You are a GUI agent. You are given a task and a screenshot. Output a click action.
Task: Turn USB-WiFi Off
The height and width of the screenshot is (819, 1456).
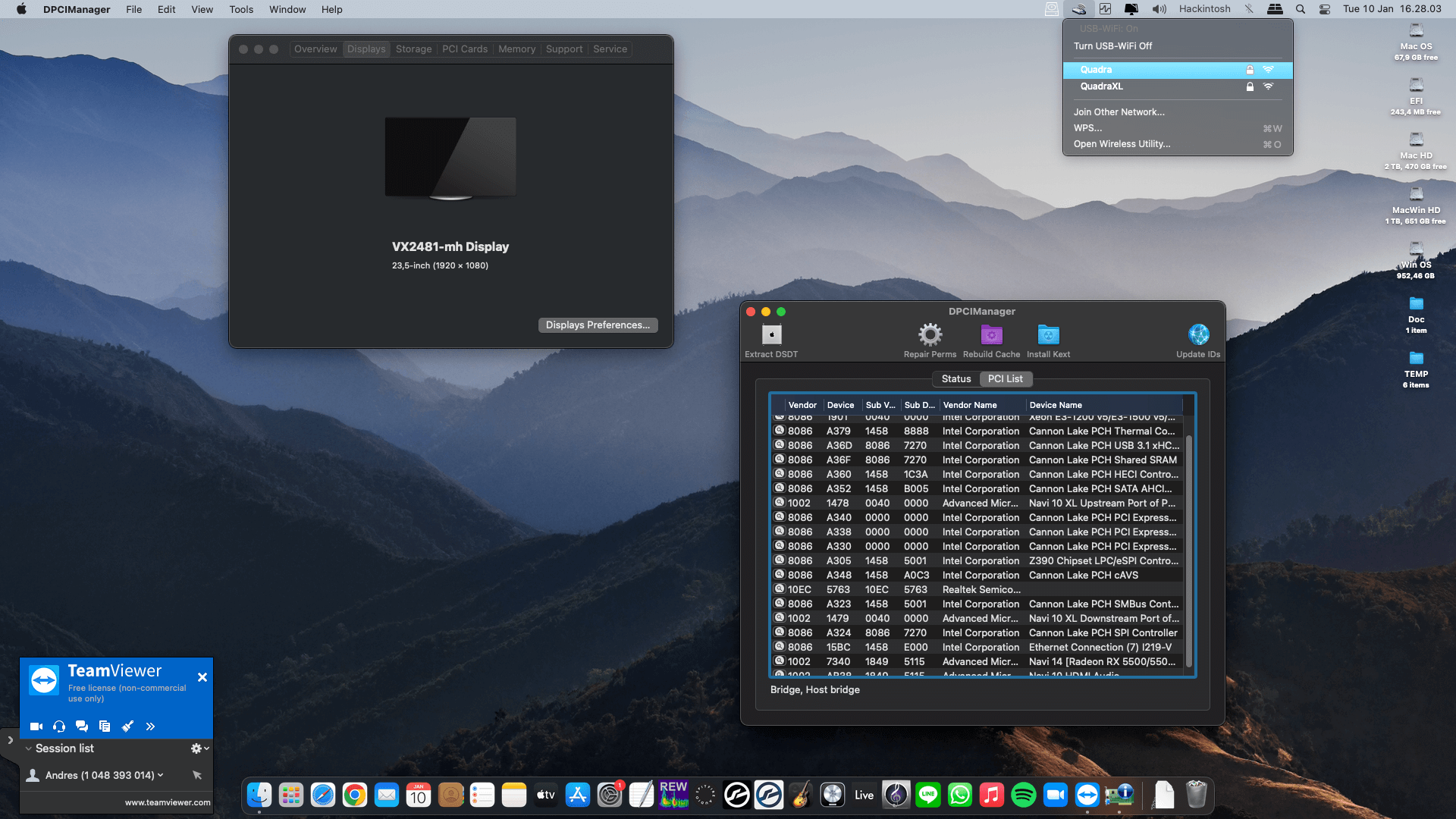point(1112,46)
